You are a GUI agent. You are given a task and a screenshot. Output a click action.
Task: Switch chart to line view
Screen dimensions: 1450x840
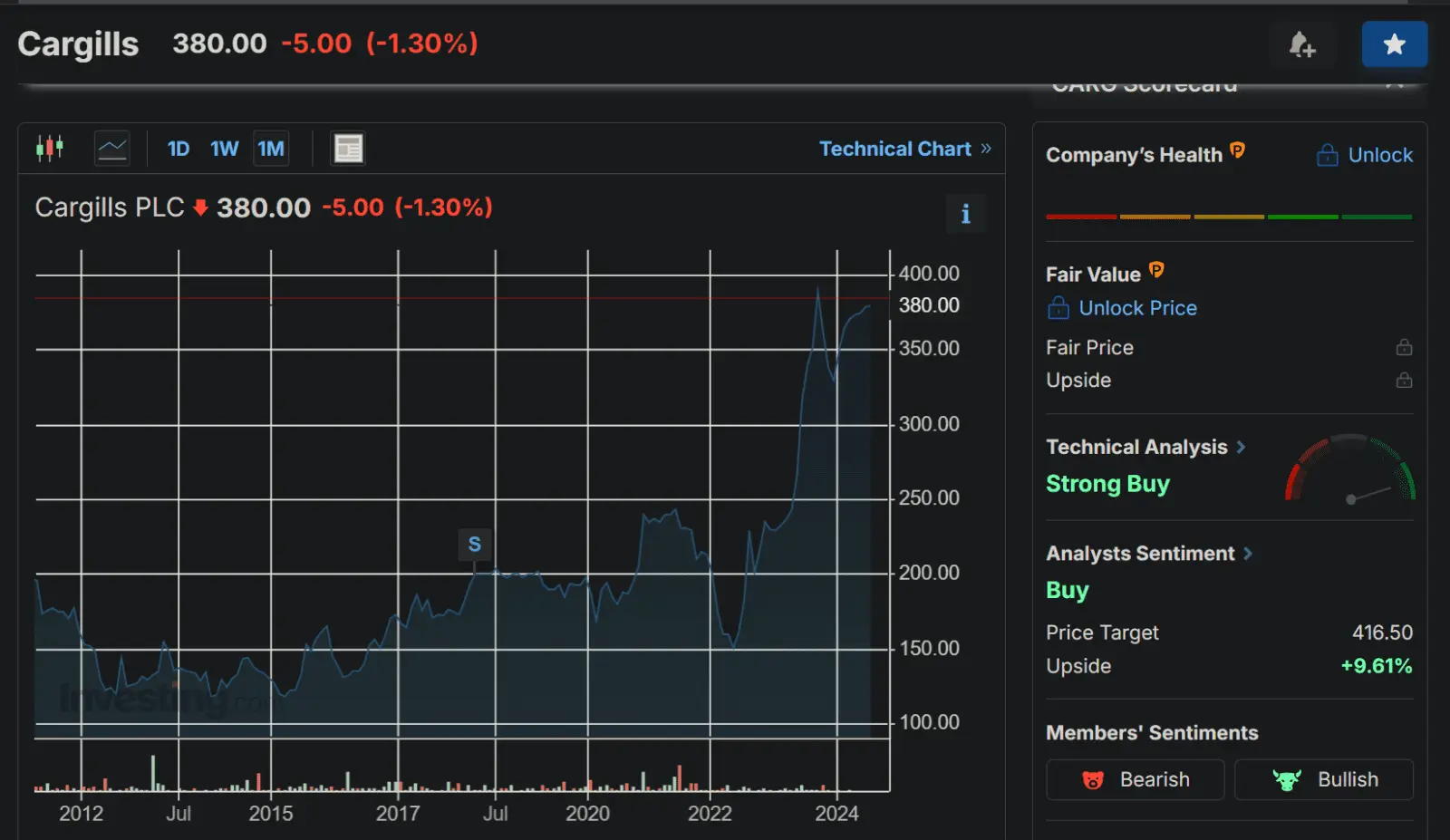111,148
